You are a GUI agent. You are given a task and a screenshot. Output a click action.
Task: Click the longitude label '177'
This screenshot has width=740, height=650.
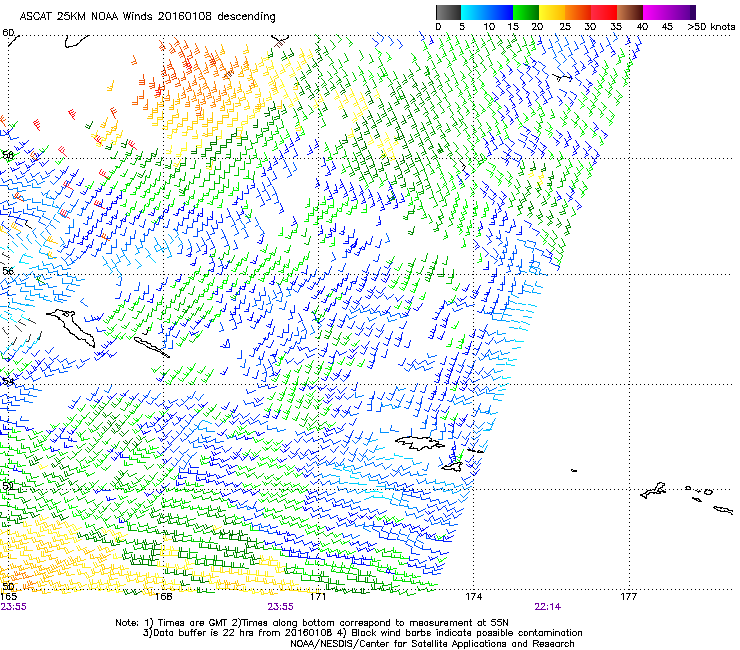tap(628, 597)
